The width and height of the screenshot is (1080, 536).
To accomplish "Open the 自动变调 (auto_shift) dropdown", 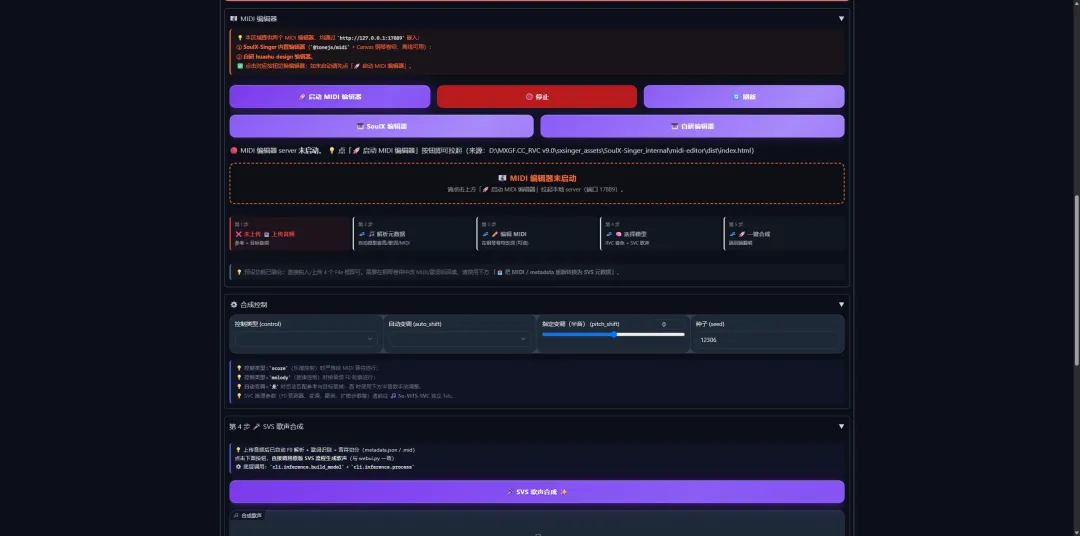I will coord(459,339).
